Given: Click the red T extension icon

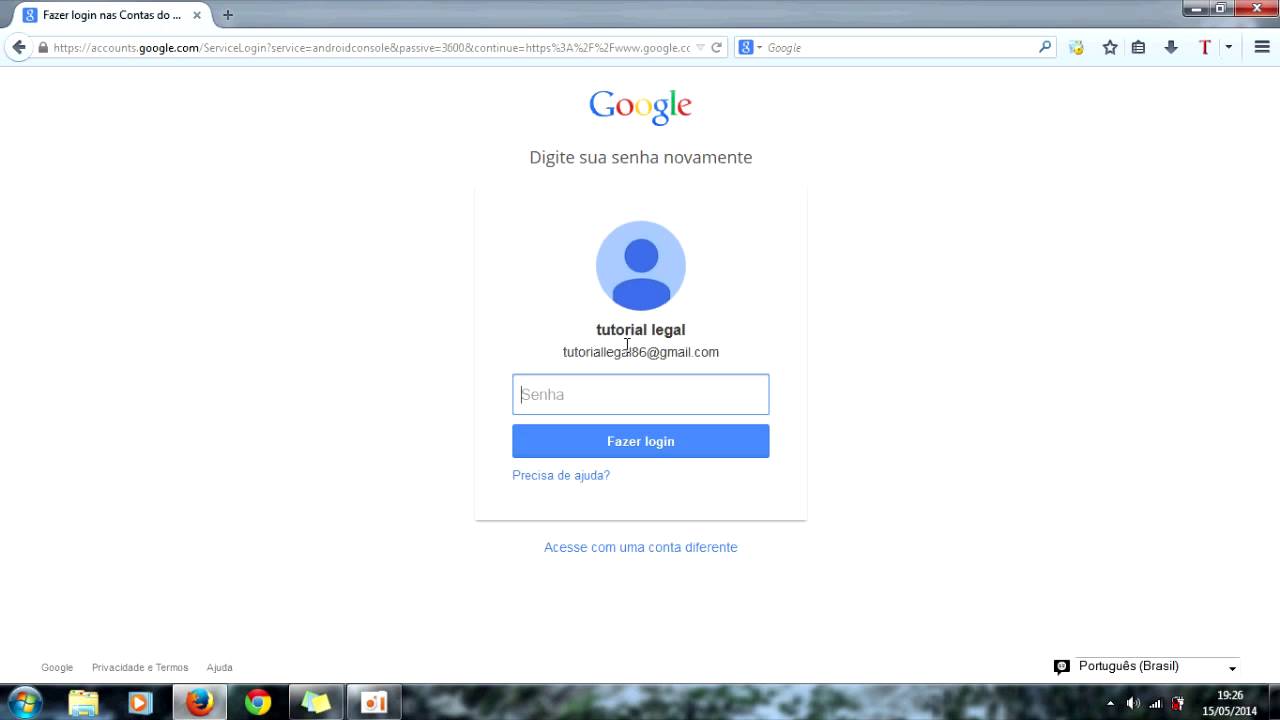Looking at the screenshot, I should point(1204,48).
